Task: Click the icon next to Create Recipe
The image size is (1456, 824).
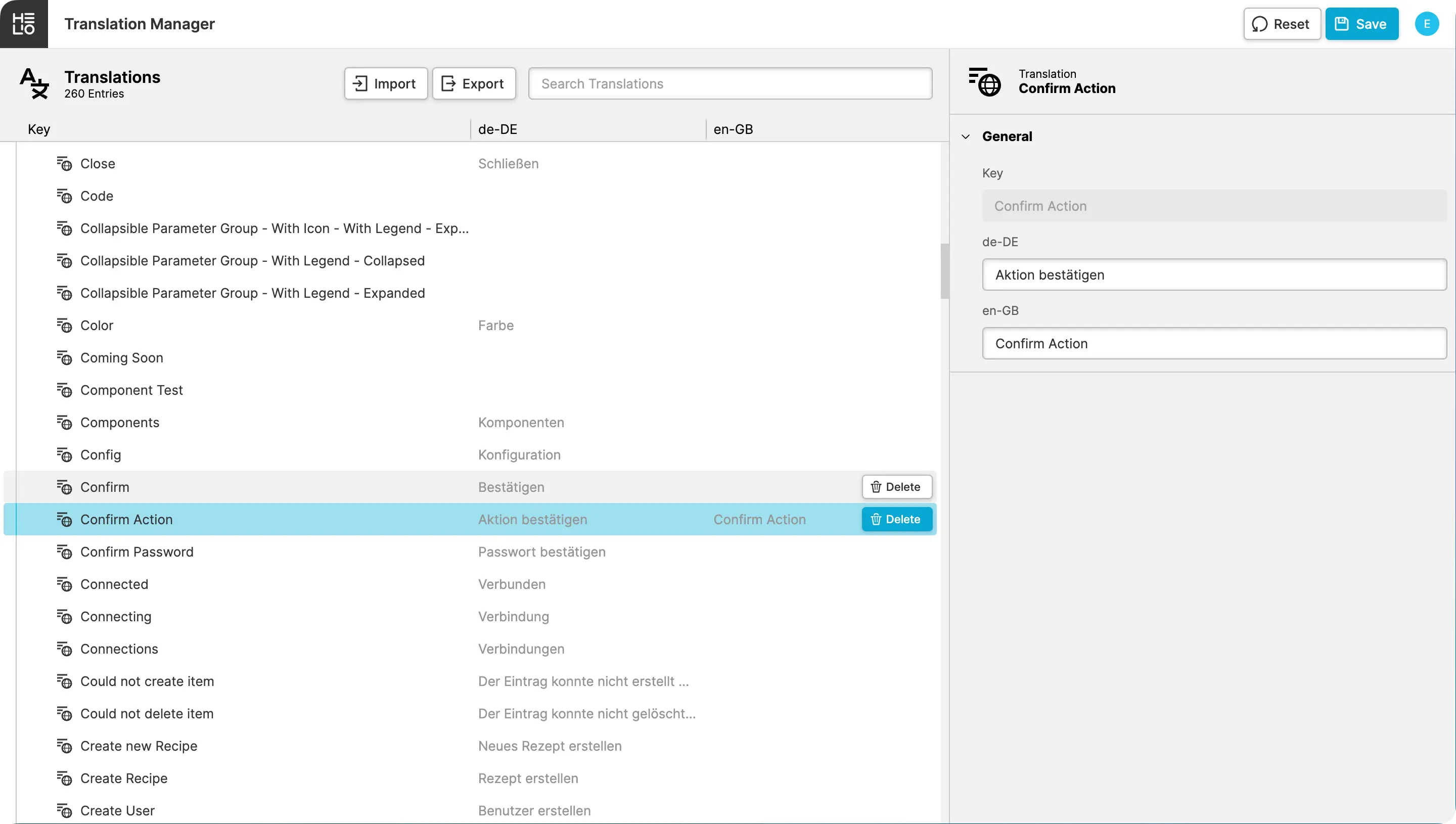Action: tap(64, 778)
